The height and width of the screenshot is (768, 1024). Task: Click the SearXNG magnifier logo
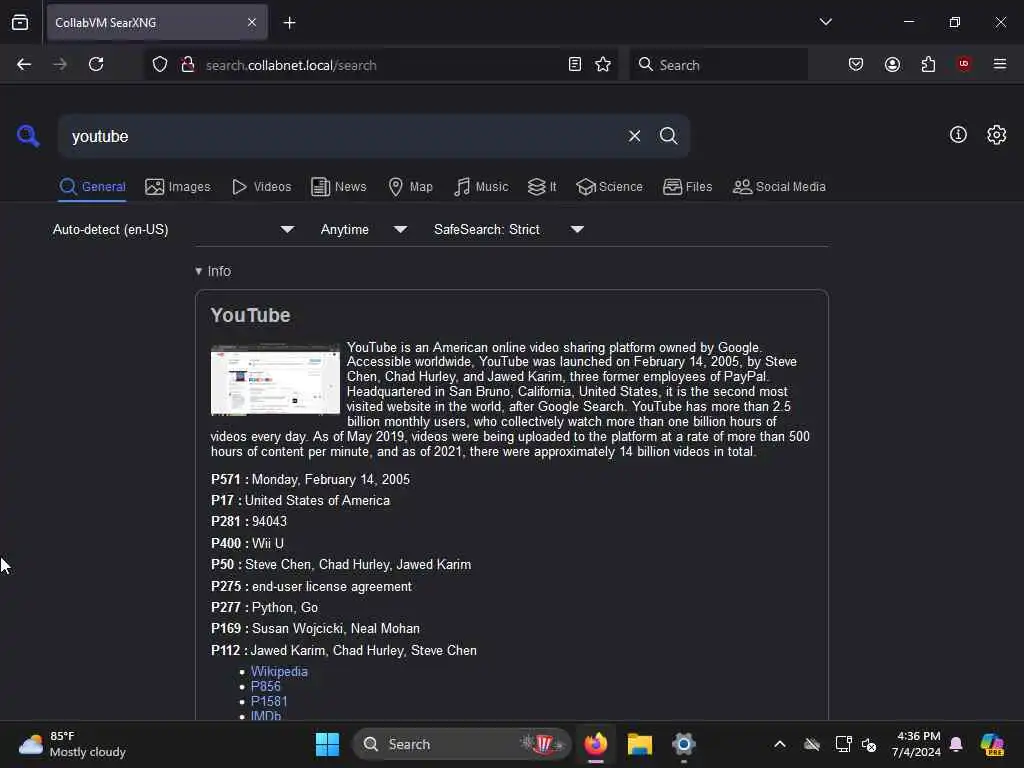click(28, 136)
